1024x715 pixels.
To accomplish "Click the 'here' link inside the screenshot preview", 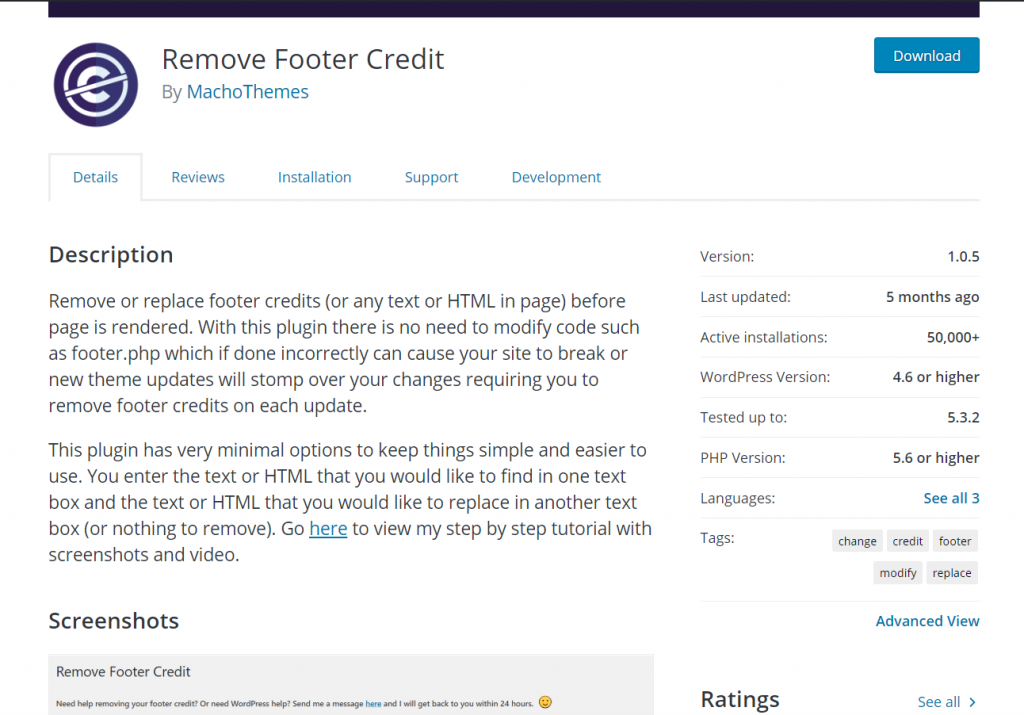I will click(373, 703).
